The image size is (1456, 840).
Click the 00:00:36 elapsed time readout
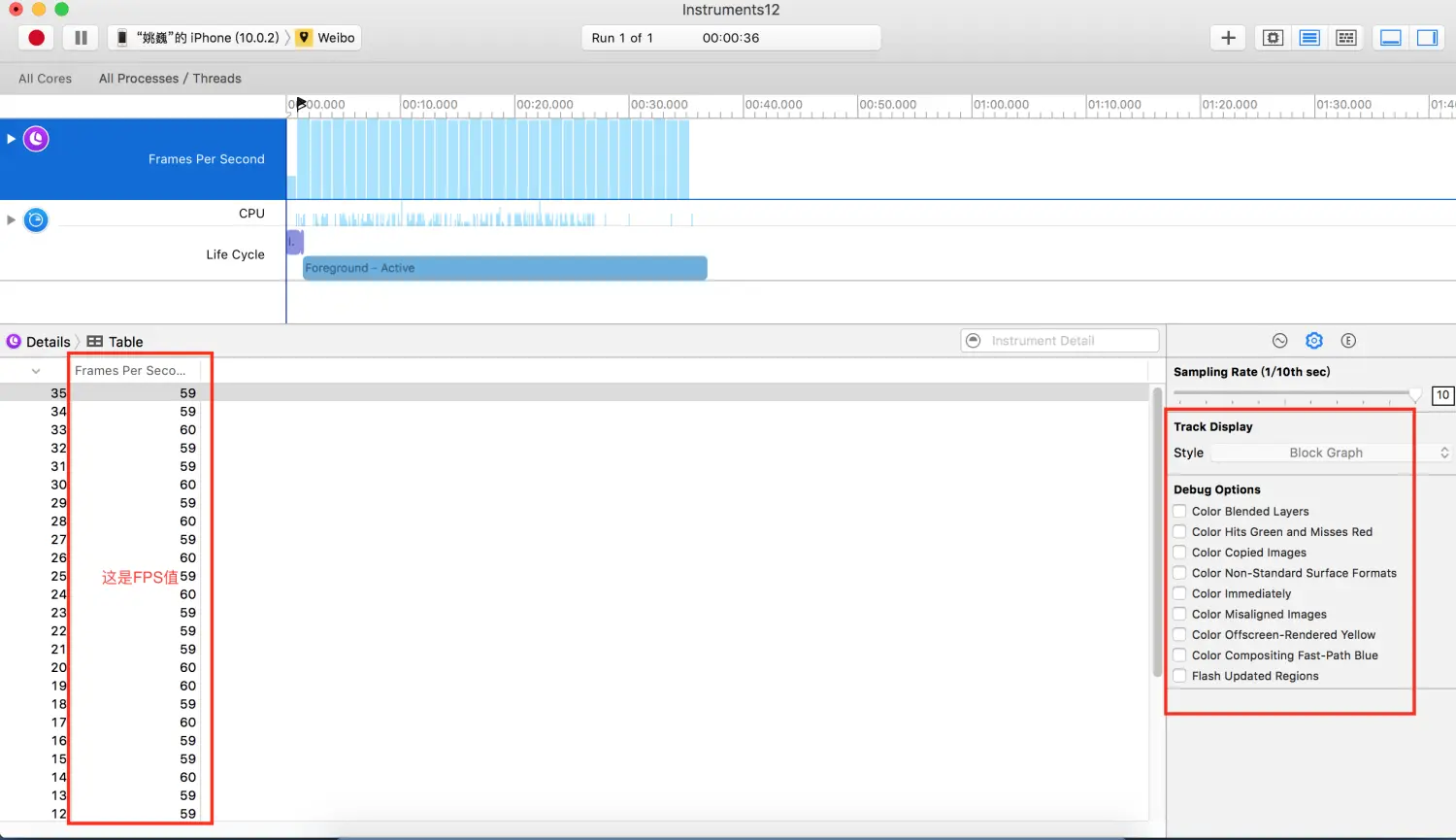731,38
